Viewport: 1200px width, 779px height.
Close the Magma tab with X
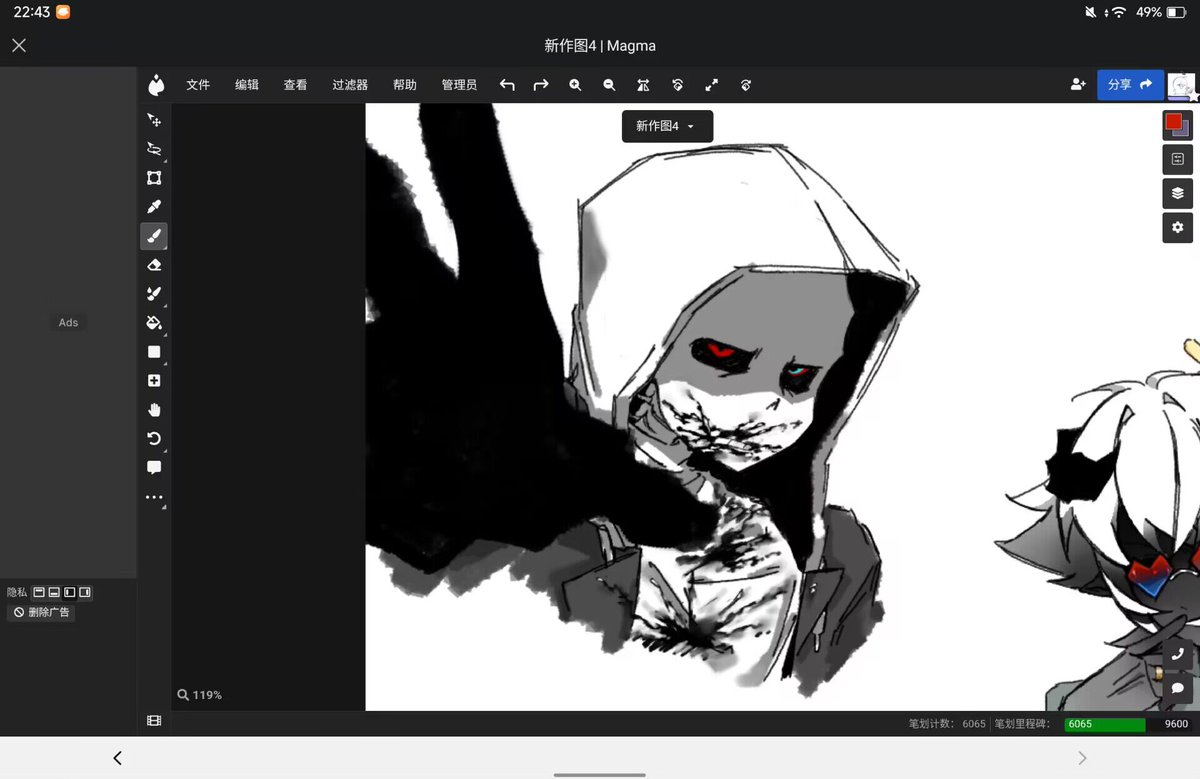19,45
